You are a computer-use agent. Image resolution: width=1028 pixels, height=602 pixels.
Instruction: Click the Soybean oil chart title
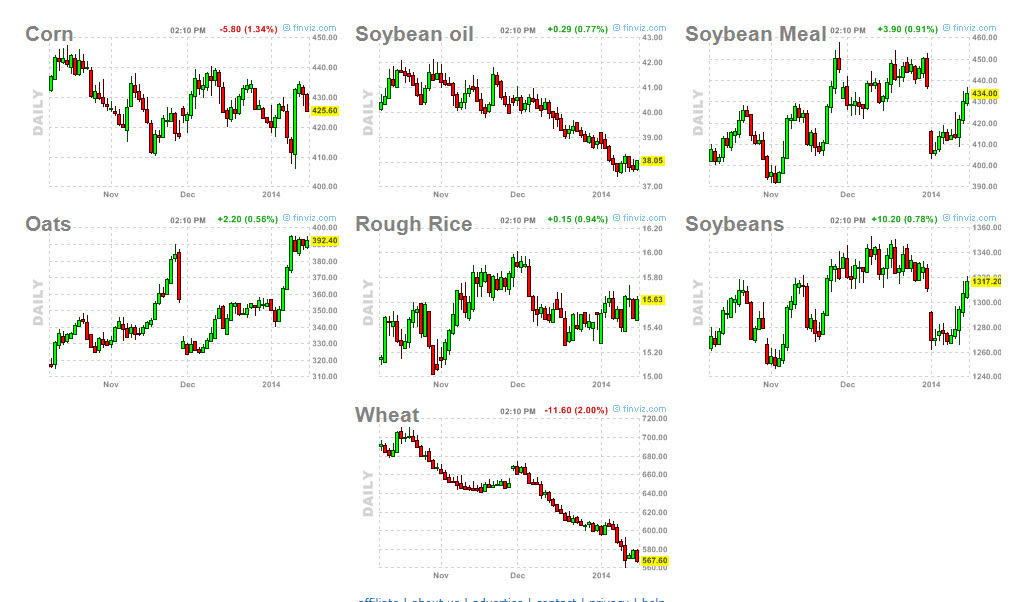pos(414,35)
